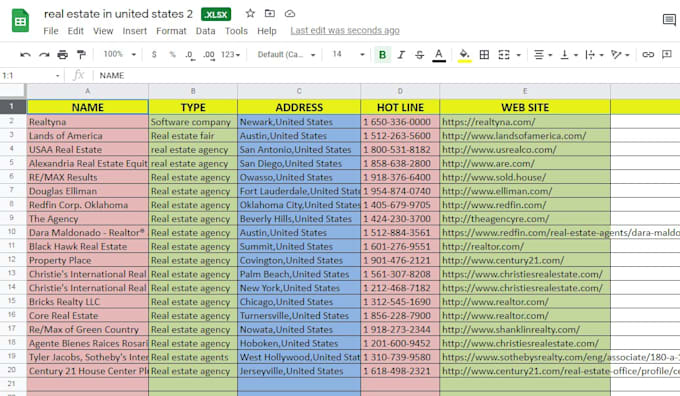Click the formula bar containing NAME
Viewport: 680px width, 396px height.
(386, 75)
